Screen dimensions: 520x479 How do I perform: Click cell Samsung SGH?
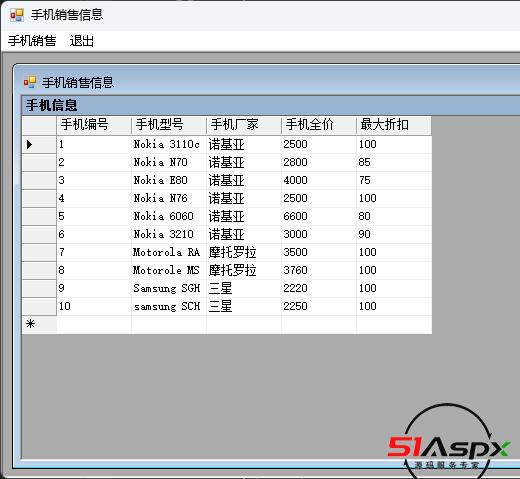click(x=169, y=288)
